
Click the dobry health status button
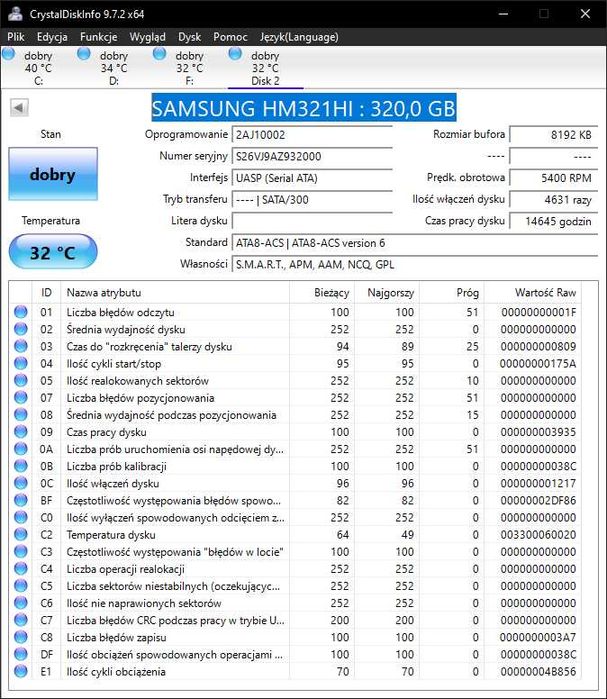(x=53, y=174)
